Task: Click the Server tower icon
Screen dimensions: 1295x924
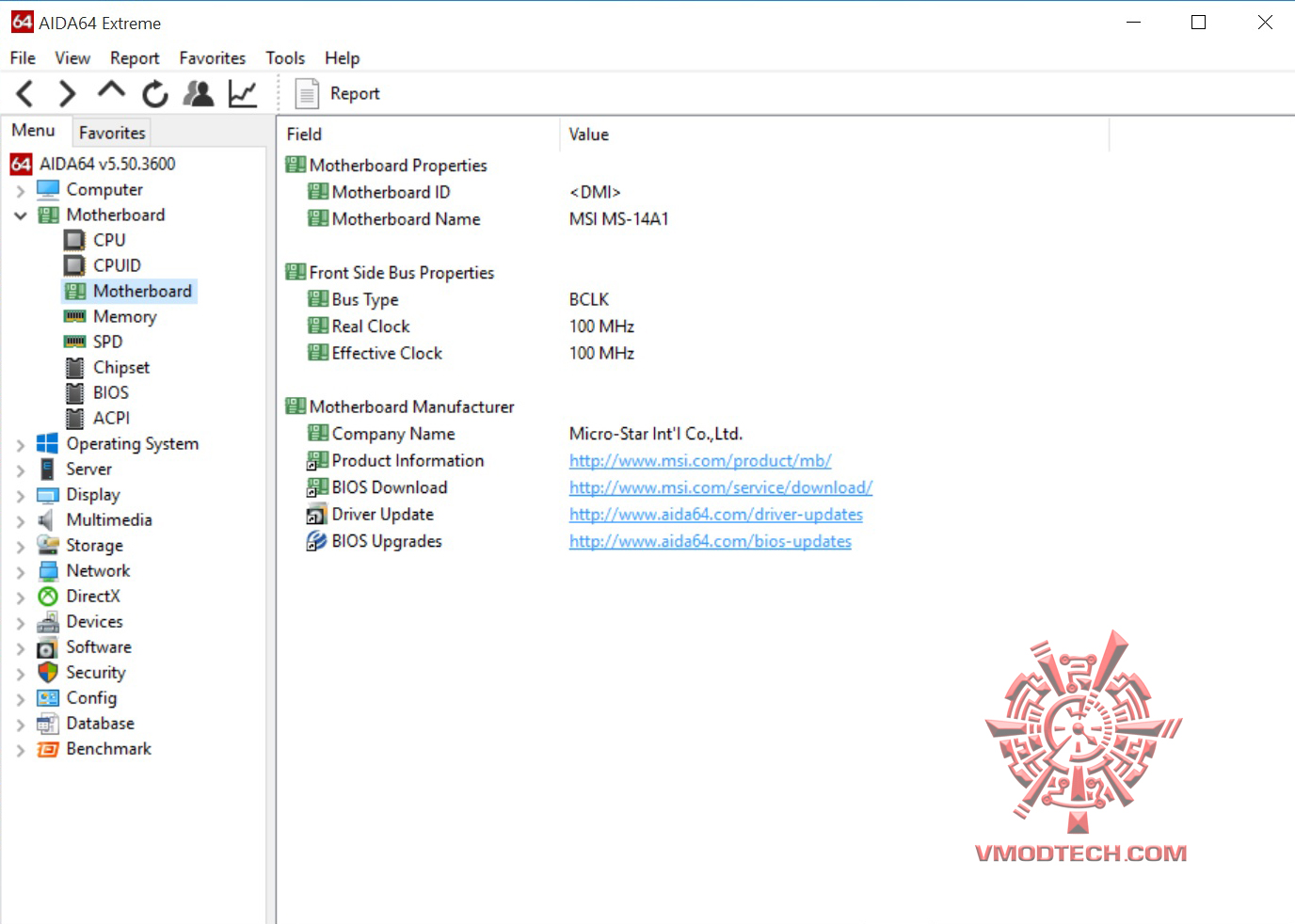Action: [47, 469]
